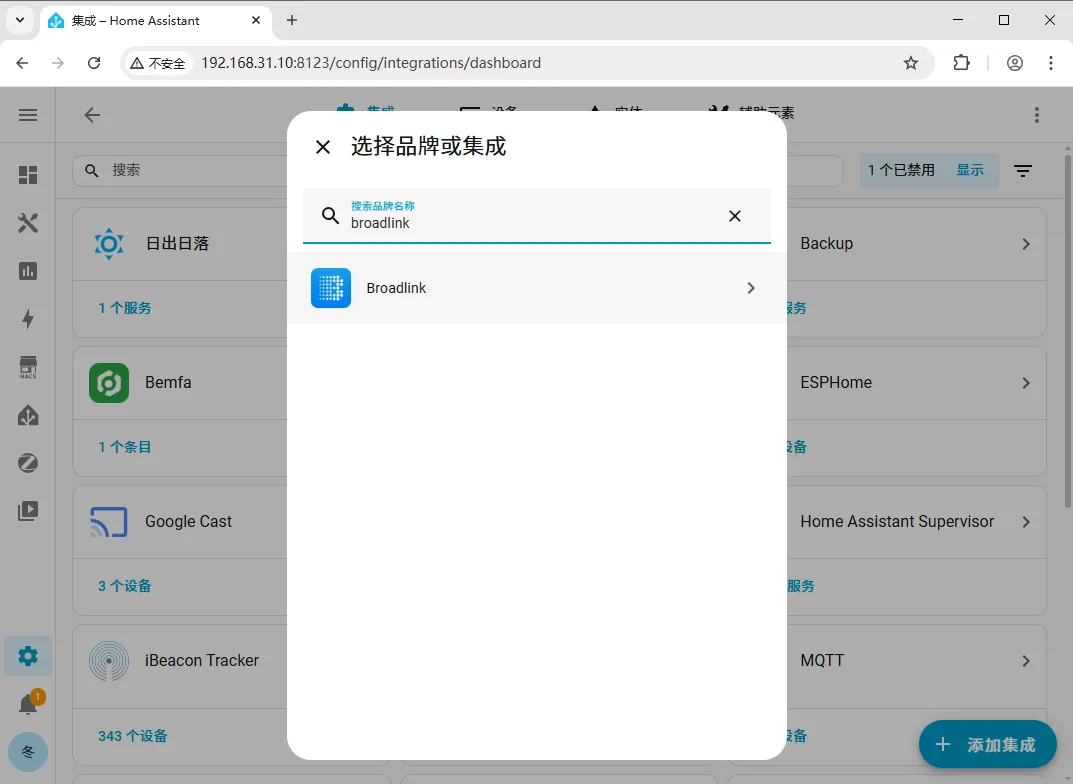Screen dimensions: 1073x784
Task: Open notifications bell in sidebar
Action: pos(28,703)
